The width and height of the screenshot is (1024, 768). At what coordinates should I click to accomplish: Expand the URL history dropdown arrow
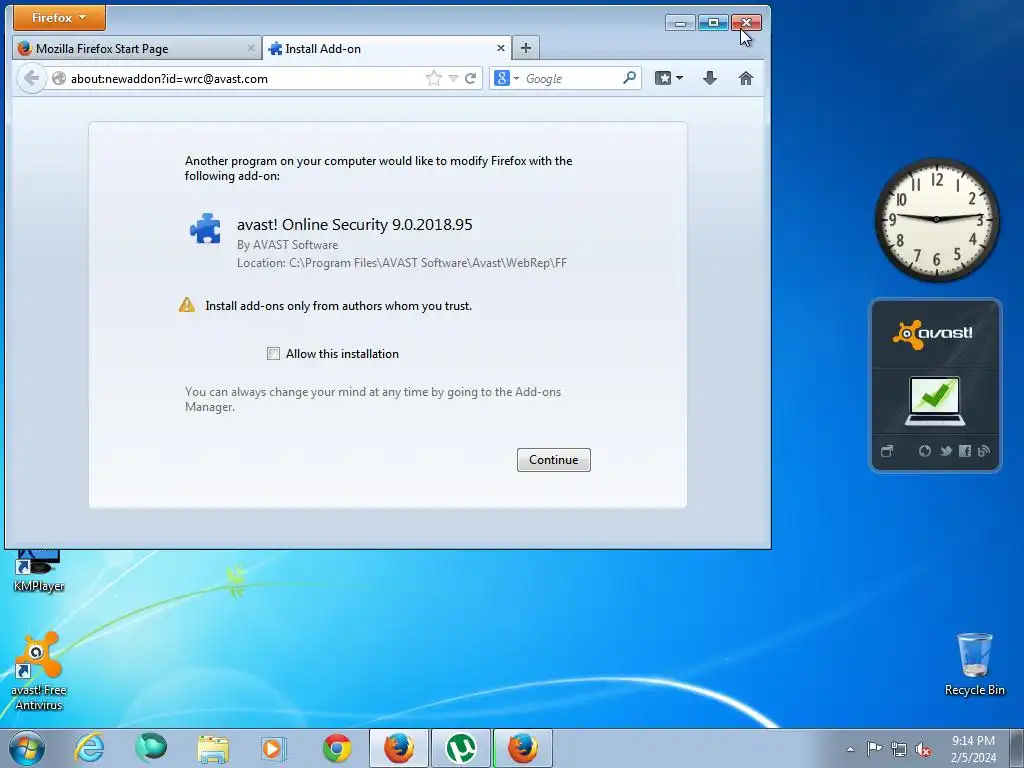click(453, 79)
